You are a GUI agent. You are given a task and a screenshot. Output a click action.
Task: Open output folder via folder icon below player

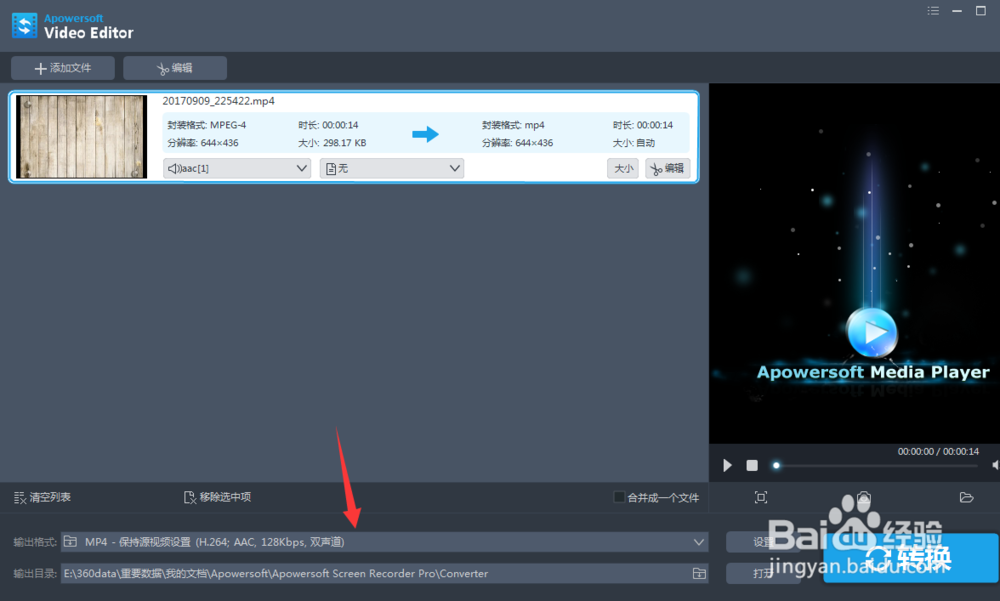(966, 497)
